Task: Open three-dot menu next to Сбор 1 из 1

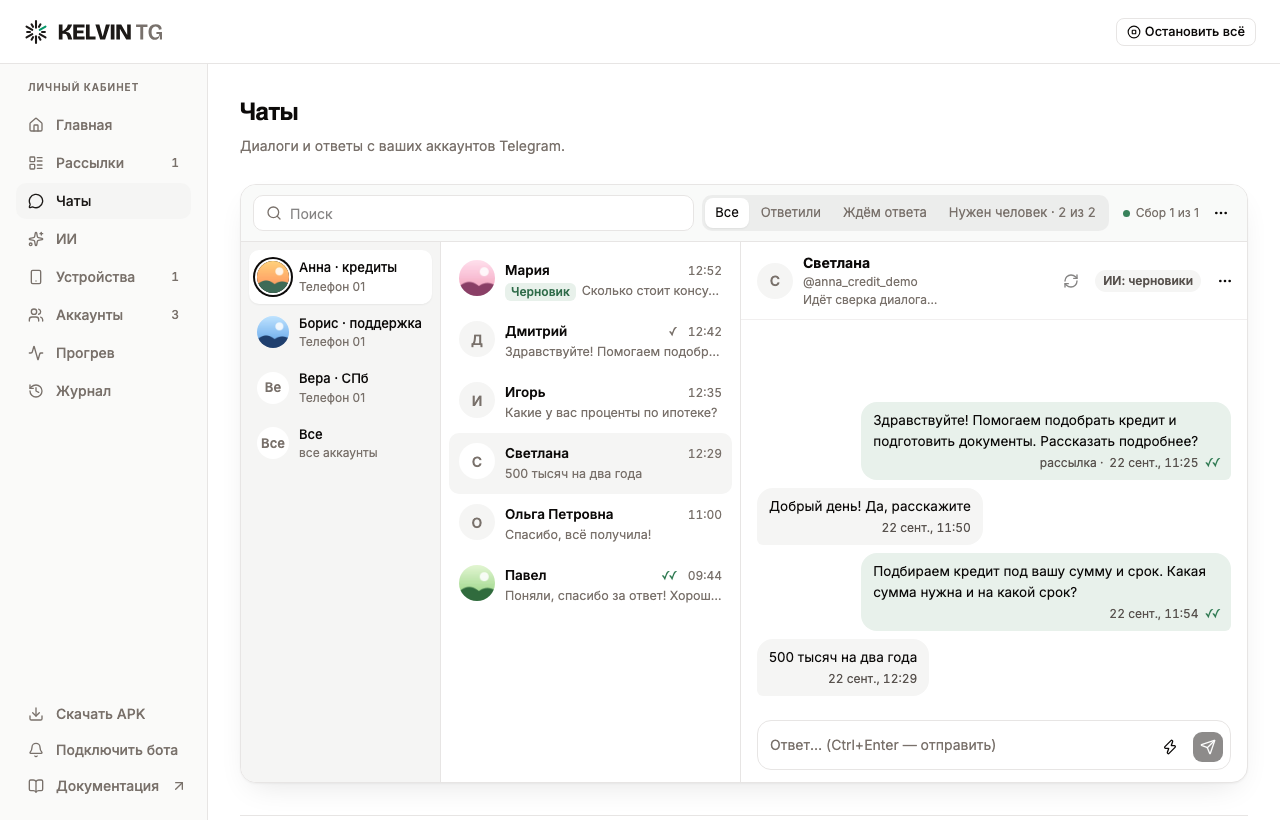Action: point(1221,213)
